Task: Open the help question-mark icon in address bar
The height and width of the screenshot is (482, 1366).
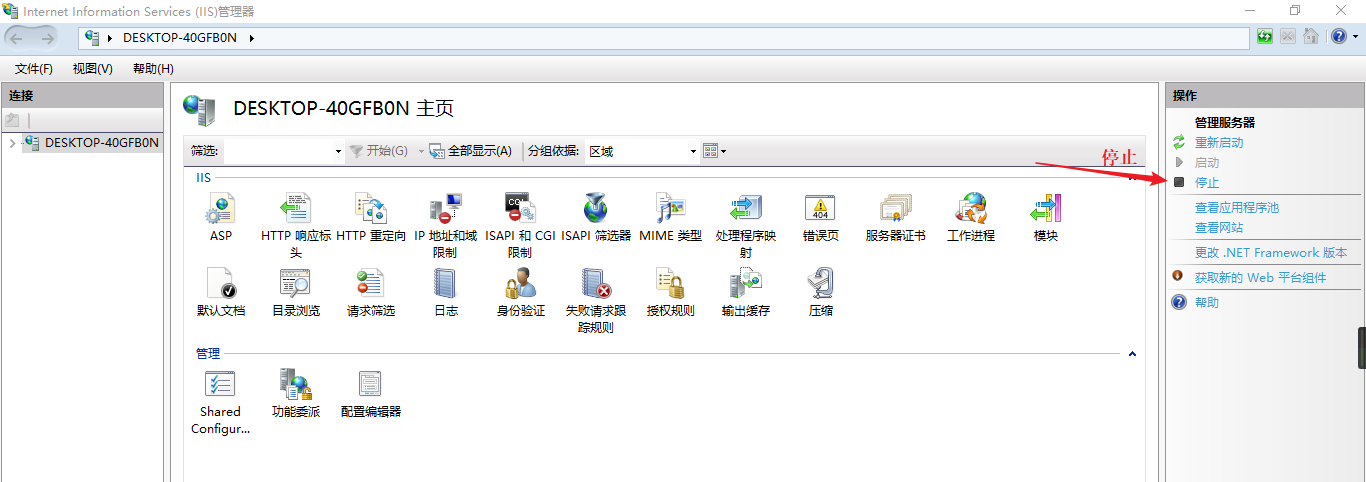Action: (x=1338, y=37)
